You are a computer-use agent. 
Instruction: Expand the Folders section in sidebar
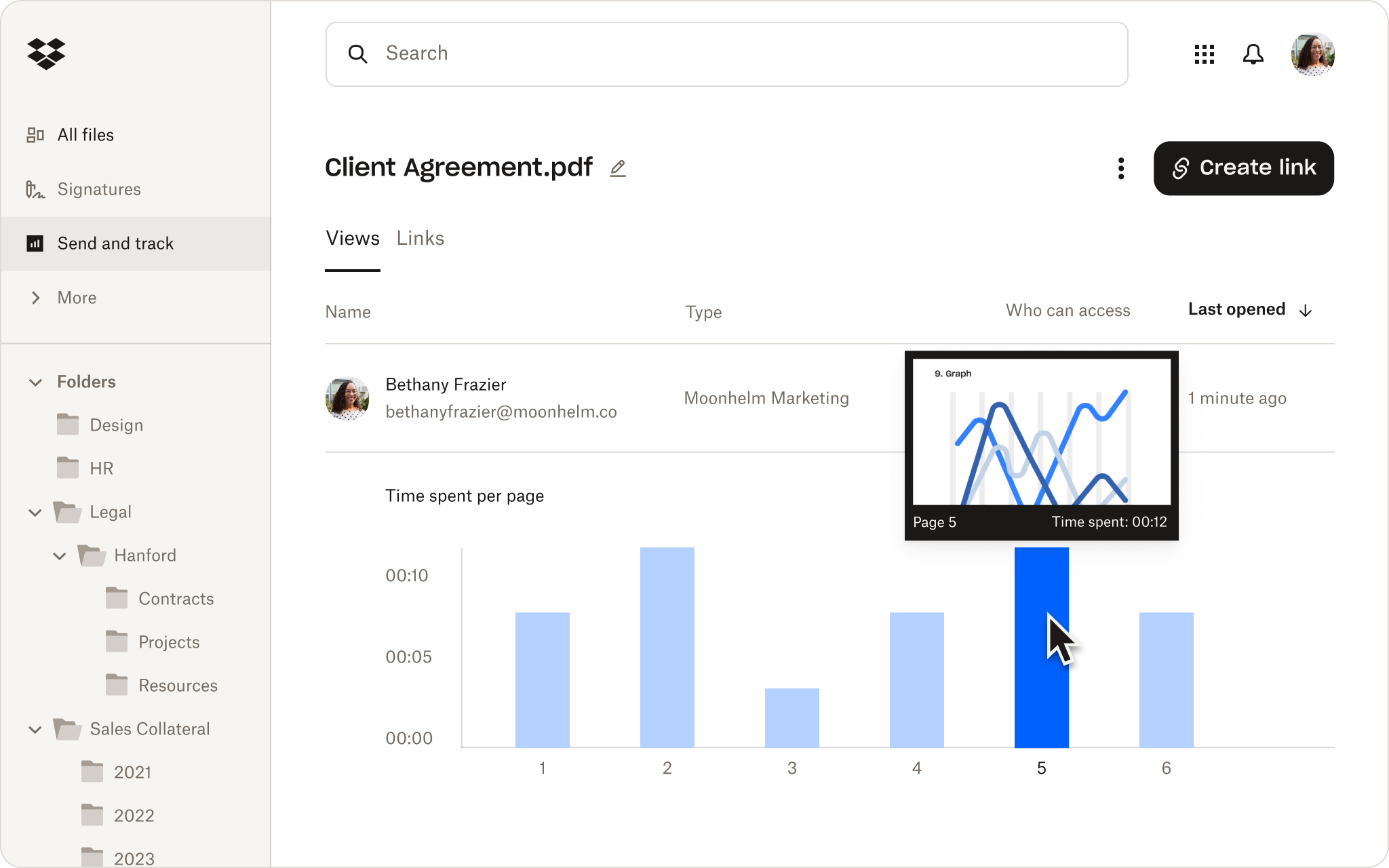[x=35, y=381]
